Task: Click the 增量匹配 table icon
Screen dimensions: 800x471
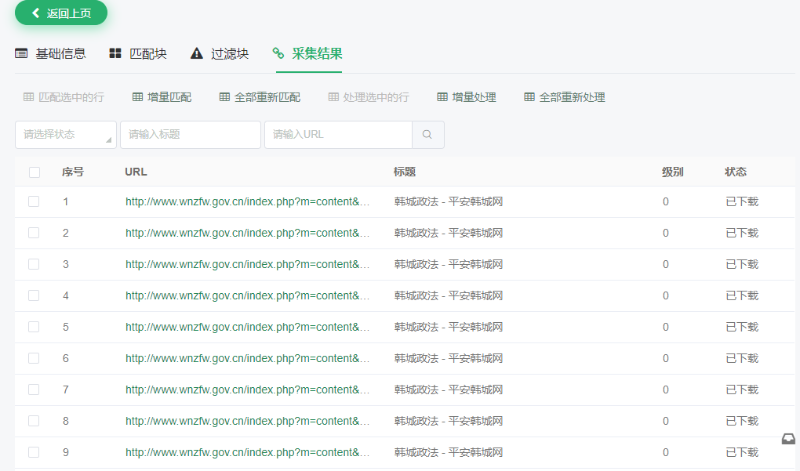Action: click(138, 97)
